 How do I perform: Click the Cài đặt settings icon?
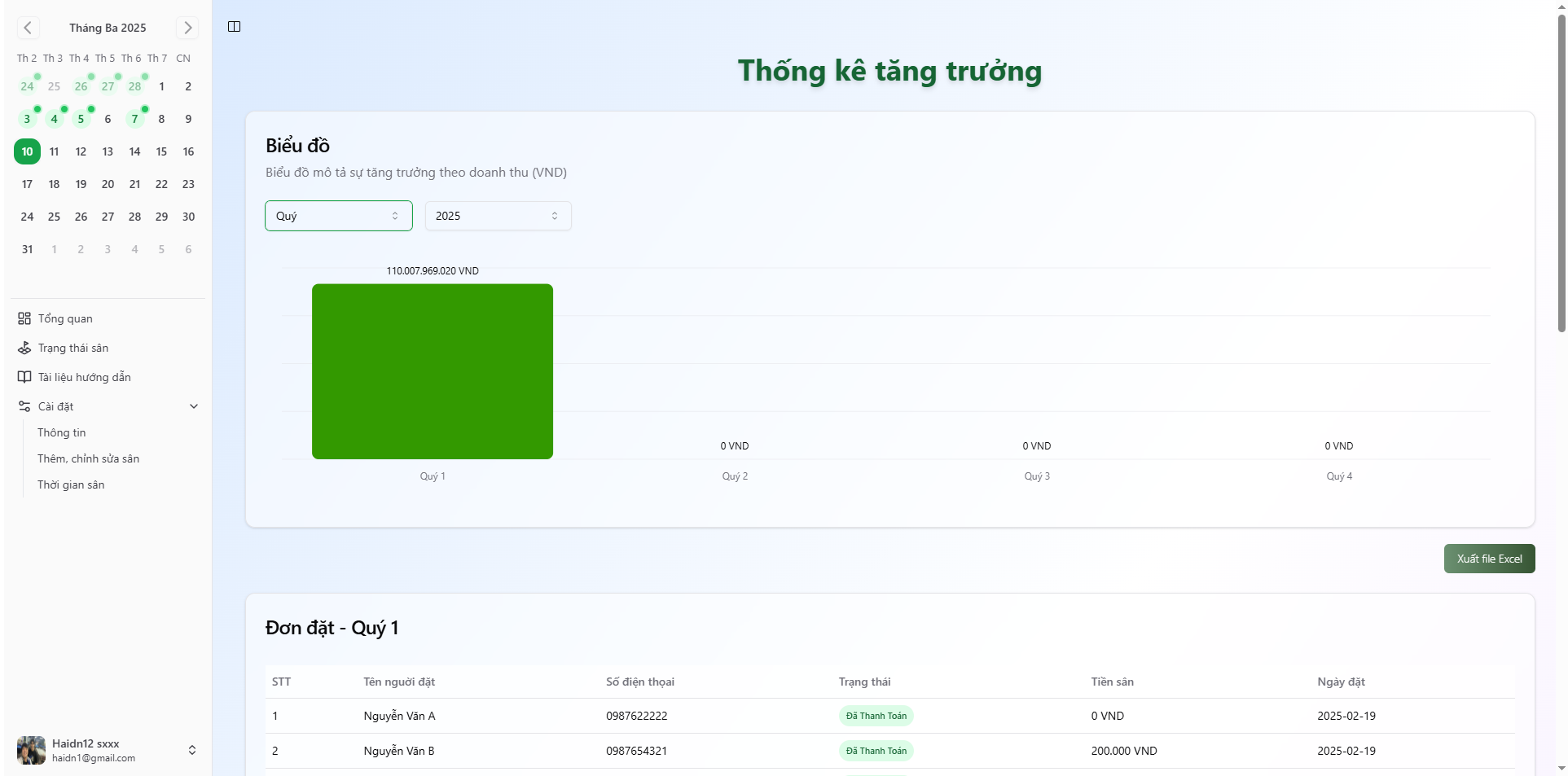click(24, 406)
